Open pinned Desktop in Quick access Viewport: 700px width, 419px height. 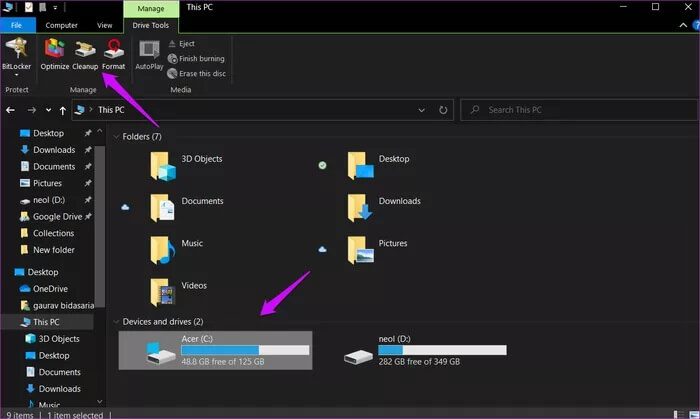pyautogui.click(x=48, y=133)
